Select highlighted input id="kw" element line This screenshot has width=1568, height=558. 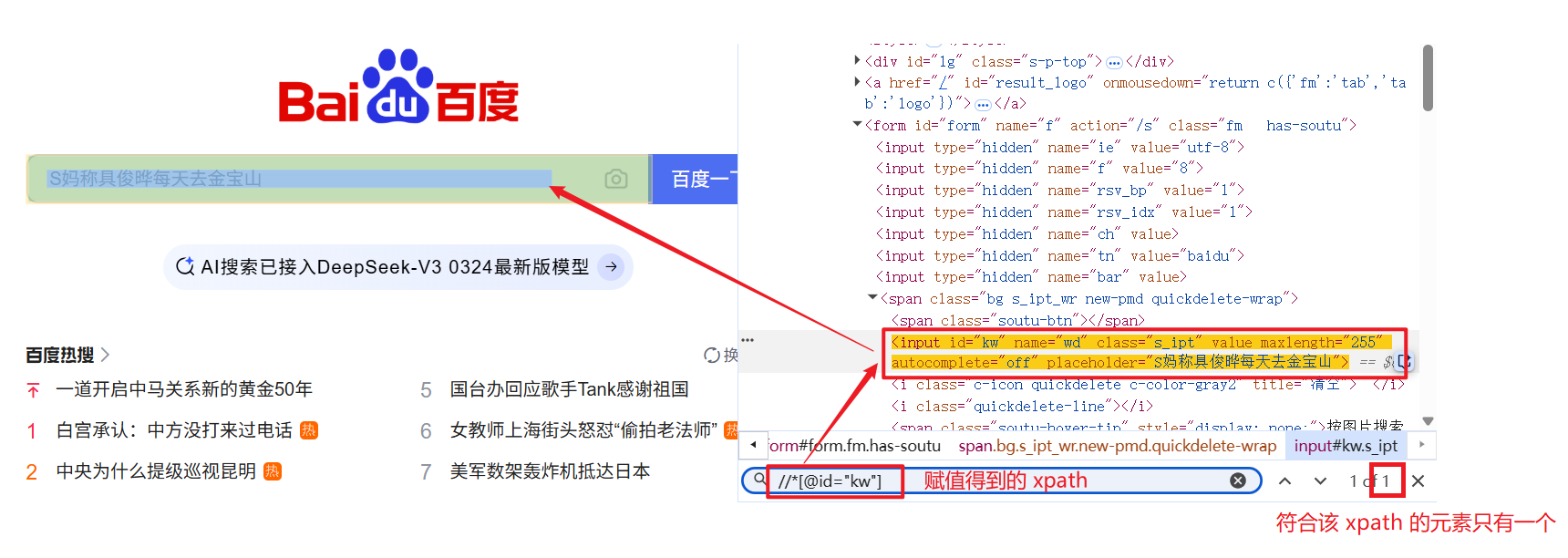tap(1142, 353)
